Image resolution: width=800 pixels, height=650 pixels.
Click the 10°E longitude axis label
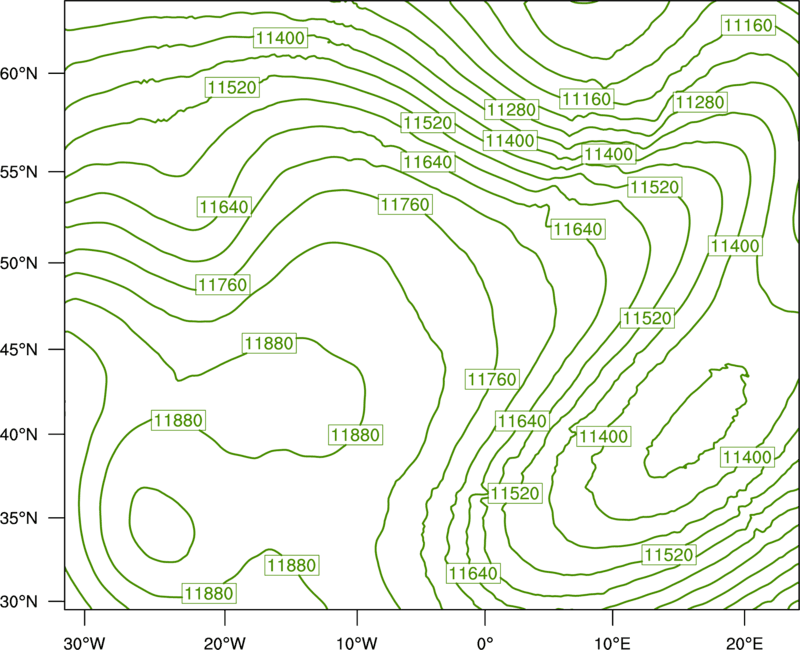coord(612,643)
